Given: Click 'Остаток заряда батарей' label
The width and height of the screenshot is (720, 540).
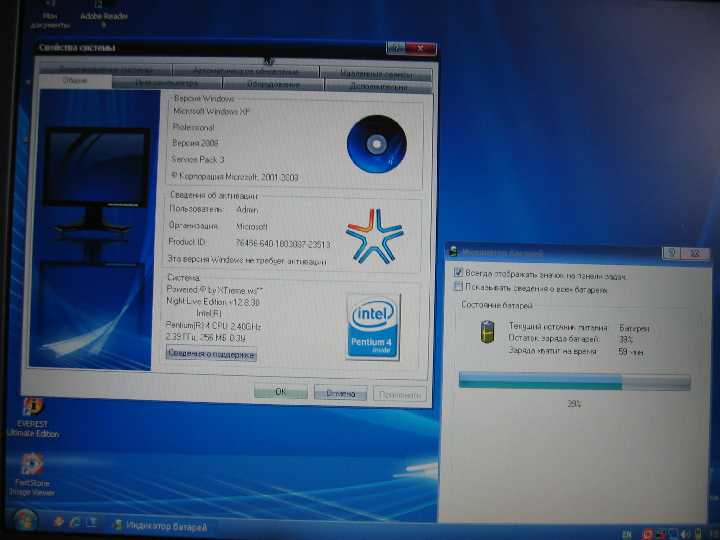Looking at the screenshot, I should (x=553, y=338).
